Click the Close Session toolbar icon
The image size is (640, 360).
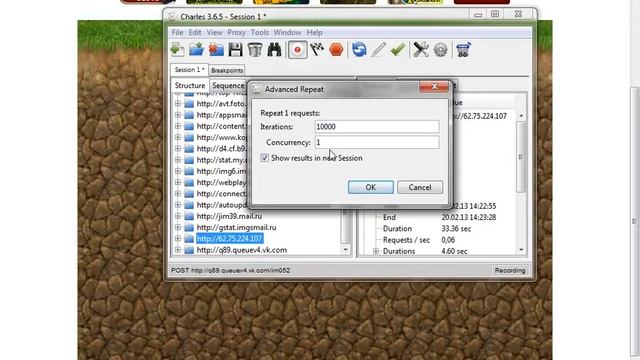tap(216, 50)
